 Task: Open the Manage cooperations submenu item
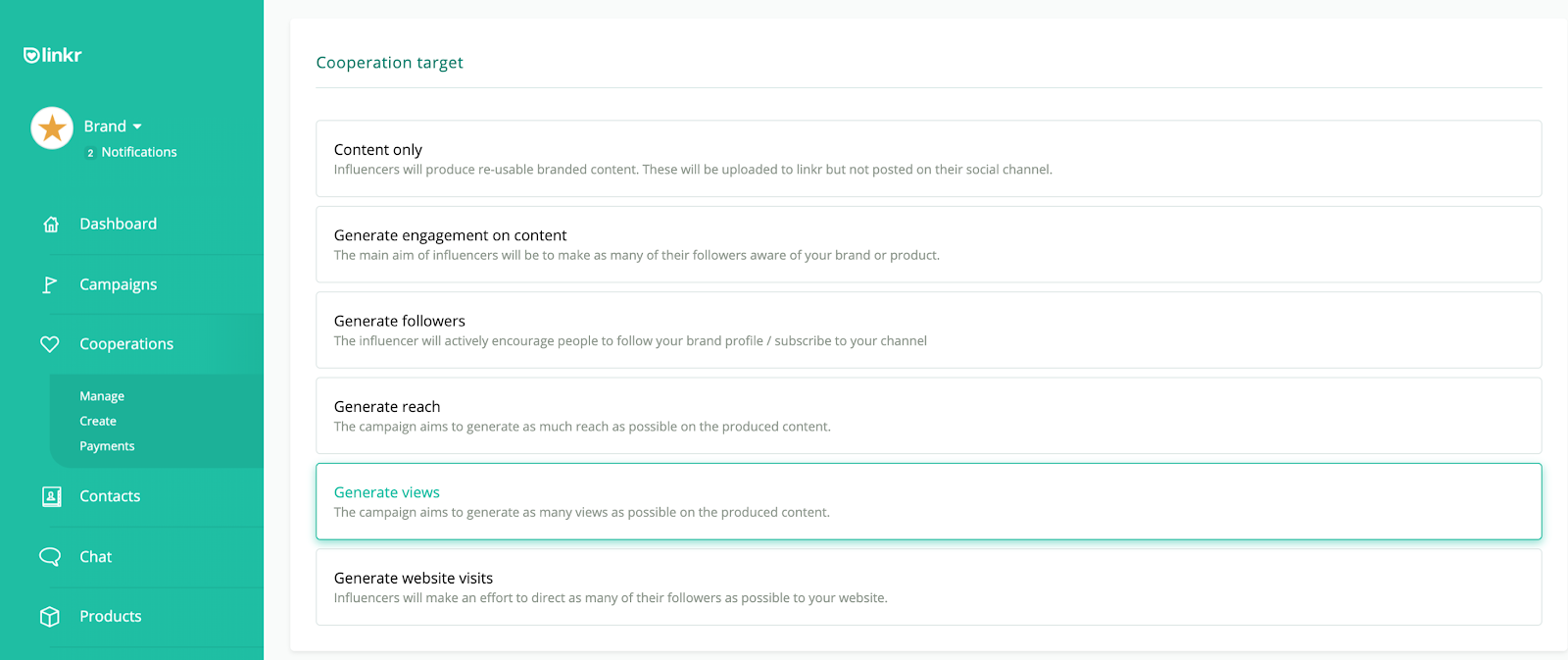pyautogui.click(x=102, y=396)
